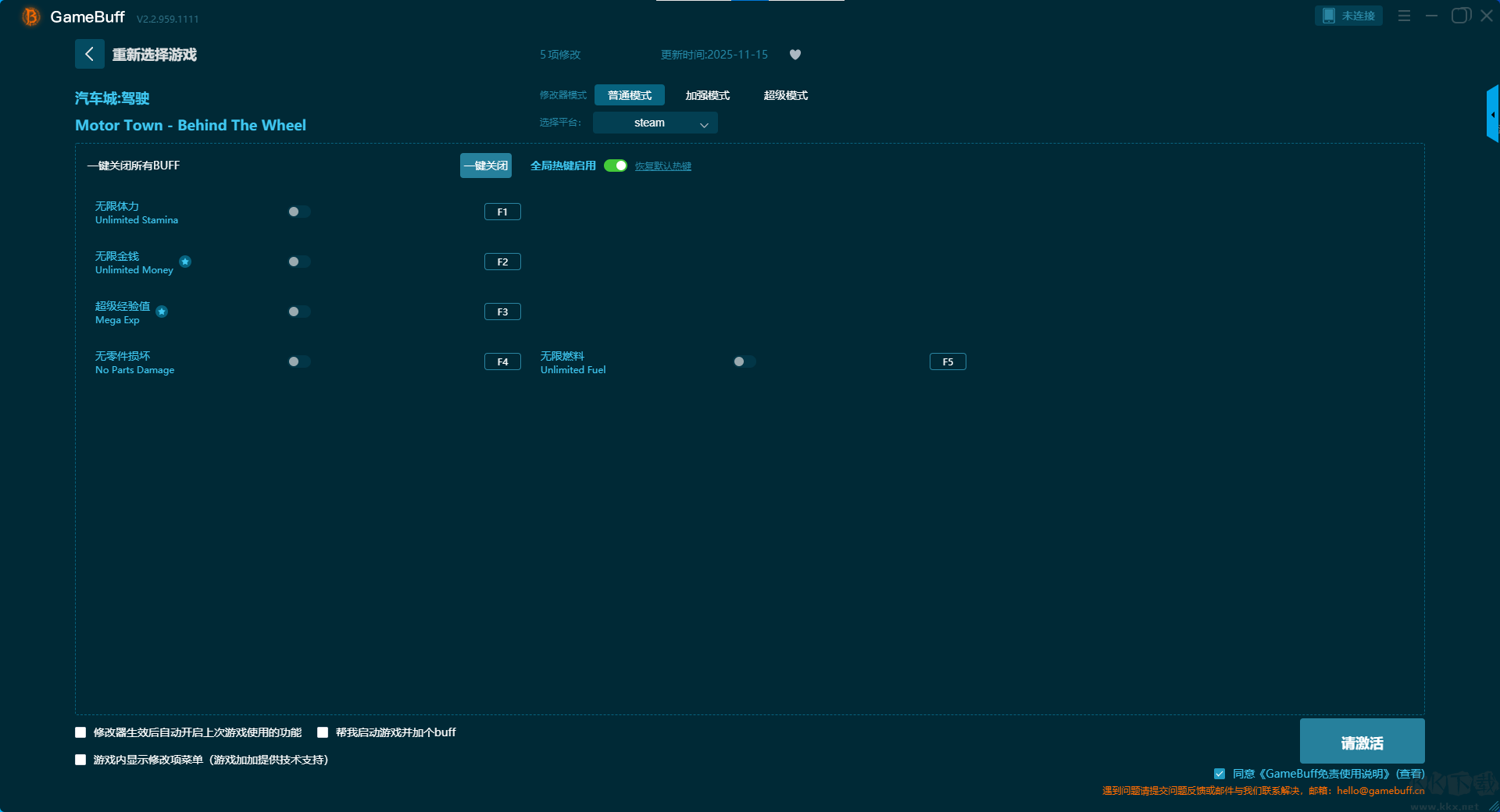Screen dimensions: 1500x812
Task: Turn off the global hotkey switch
Action: click(616, 166)
